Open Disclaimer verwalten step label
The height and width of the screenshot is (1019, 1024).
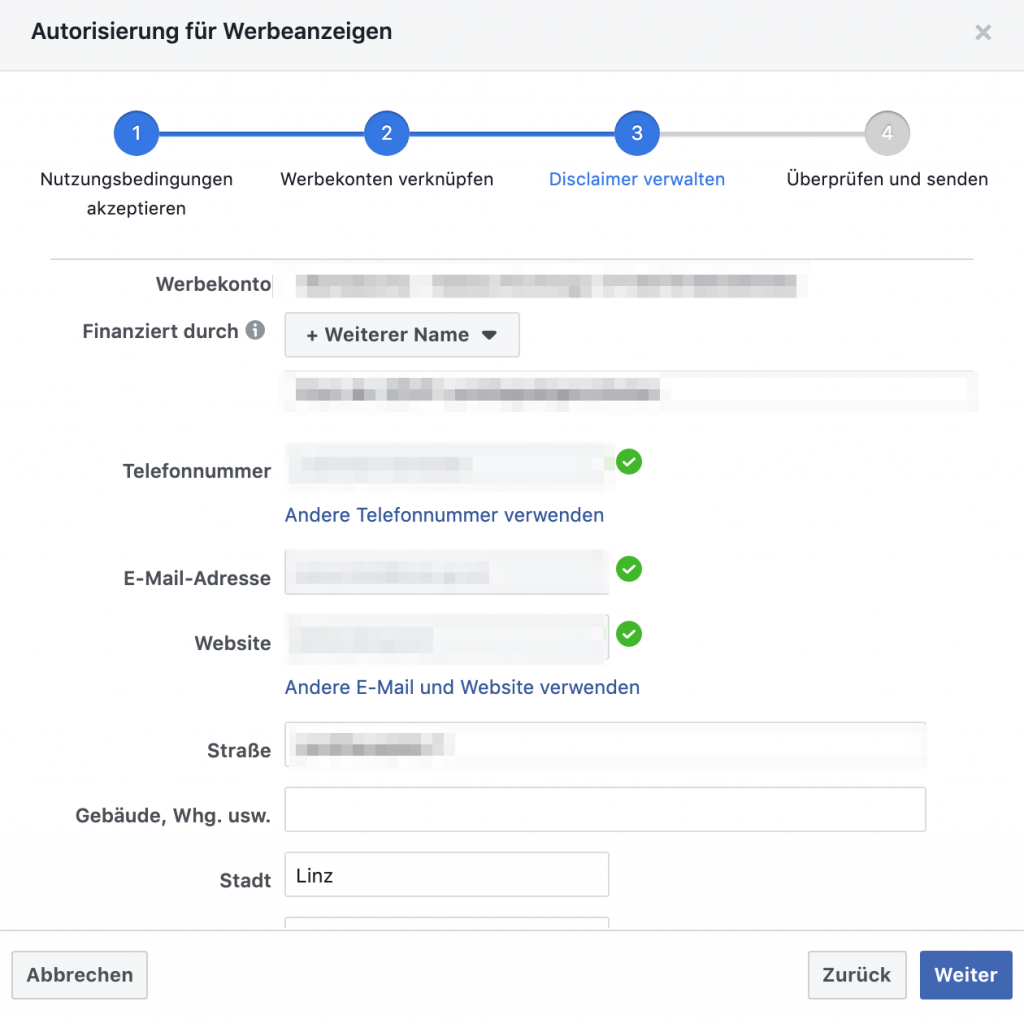637,180
